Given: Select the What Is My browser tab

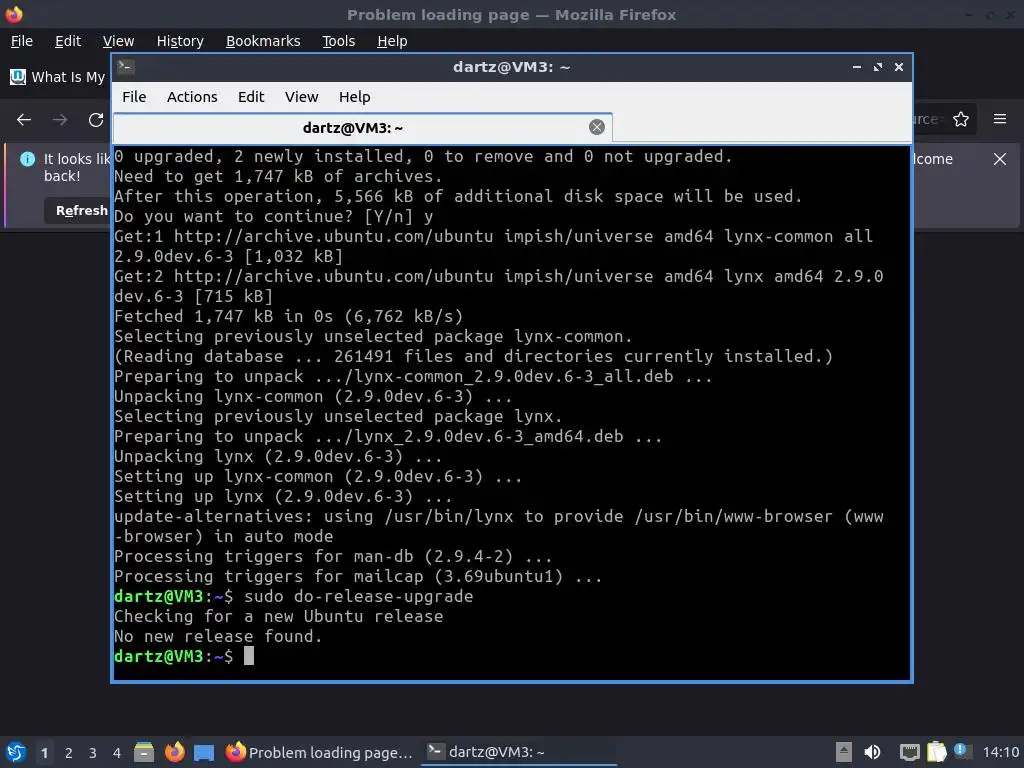Looking at the screenshot, I should [57, 77].
